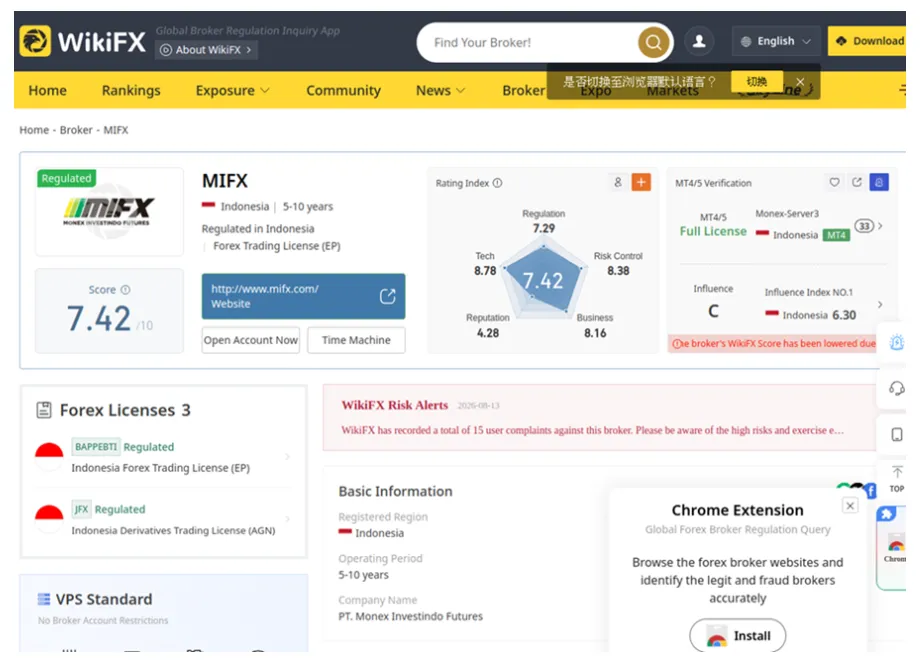920x665 pixels.
Task: Open the Broker nav tab
Action: click(x=523, y=90)
